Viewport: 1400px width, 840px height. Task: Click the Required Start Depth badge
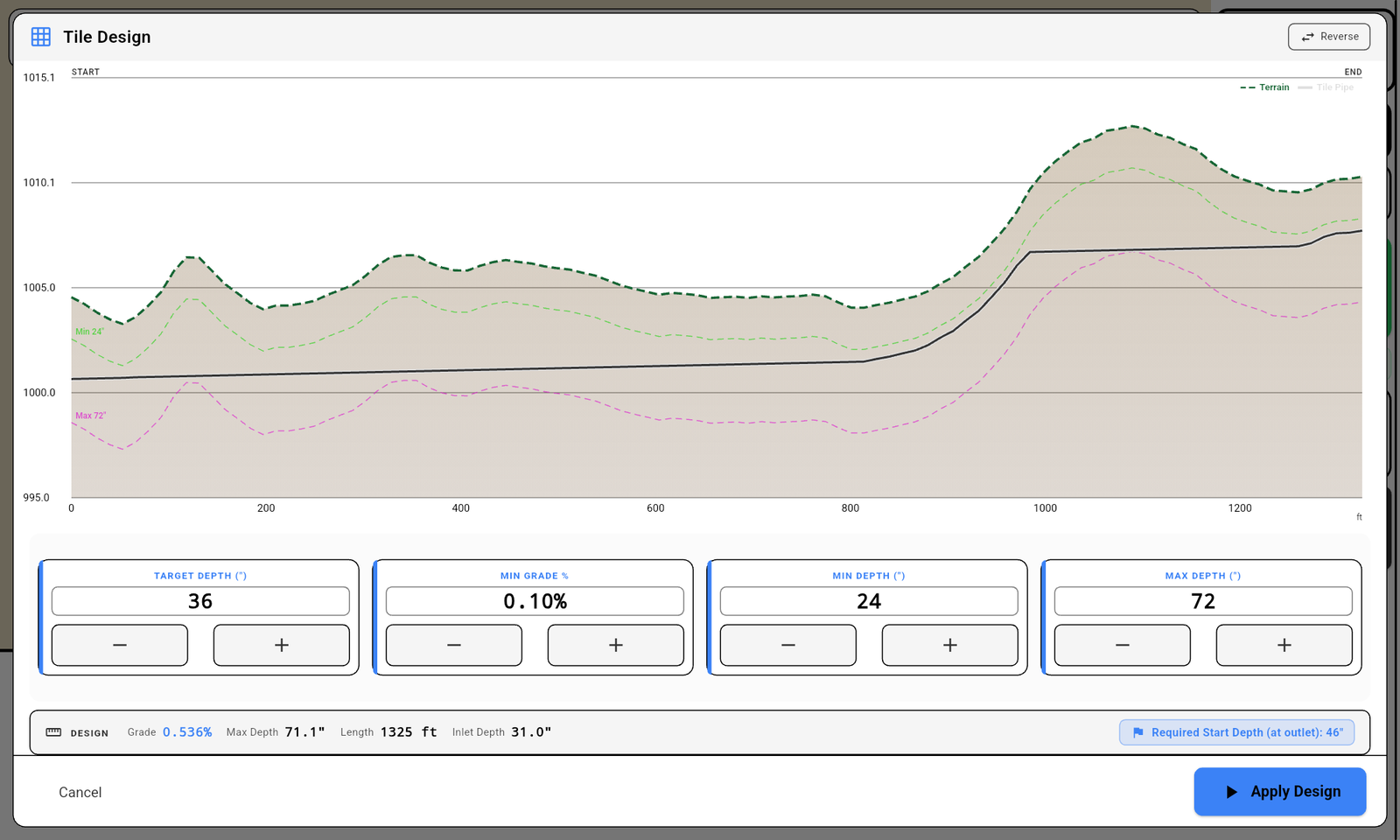click(x=1237, y=732)
